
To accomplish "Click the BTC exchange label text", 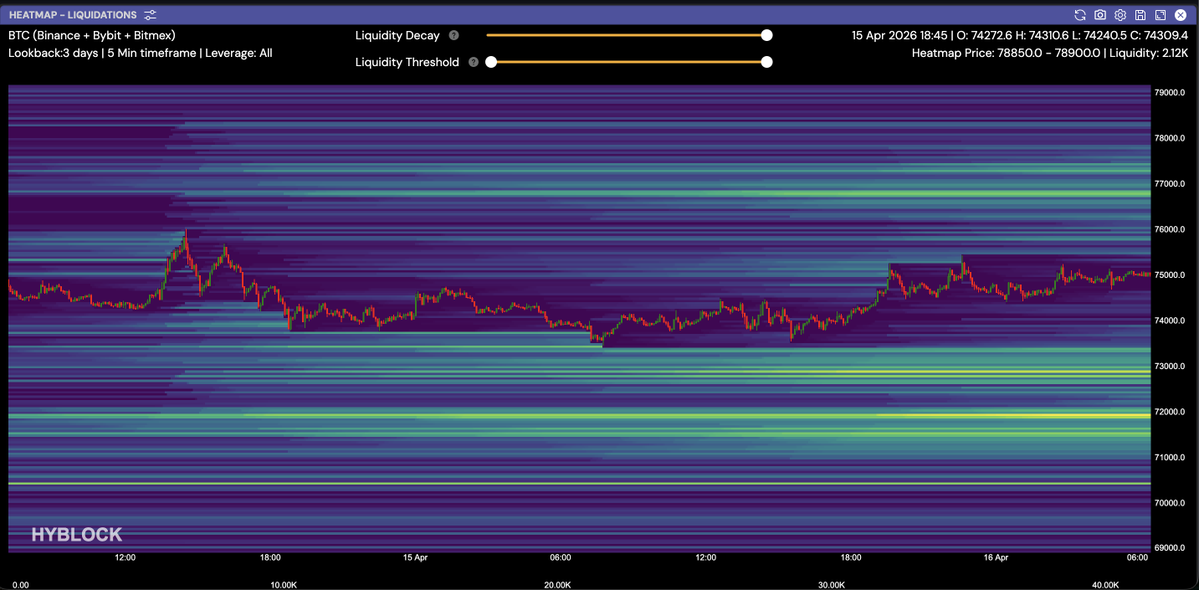I will (x=92, y=35).
